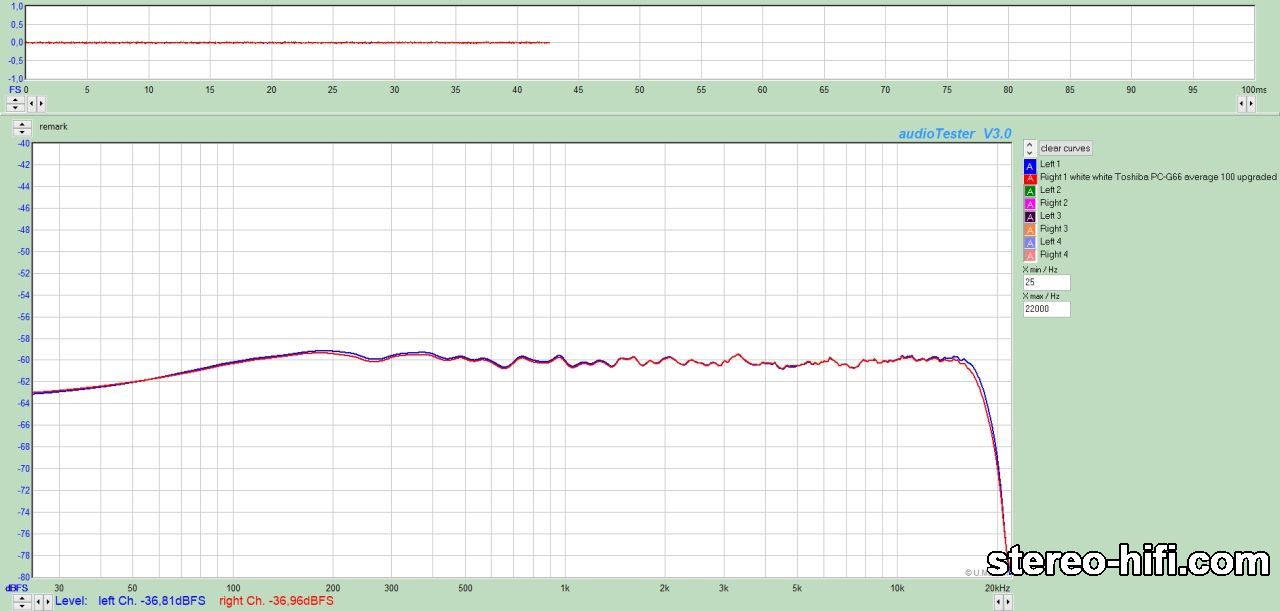Click the X max / Hz input field

coord(1046,310)
